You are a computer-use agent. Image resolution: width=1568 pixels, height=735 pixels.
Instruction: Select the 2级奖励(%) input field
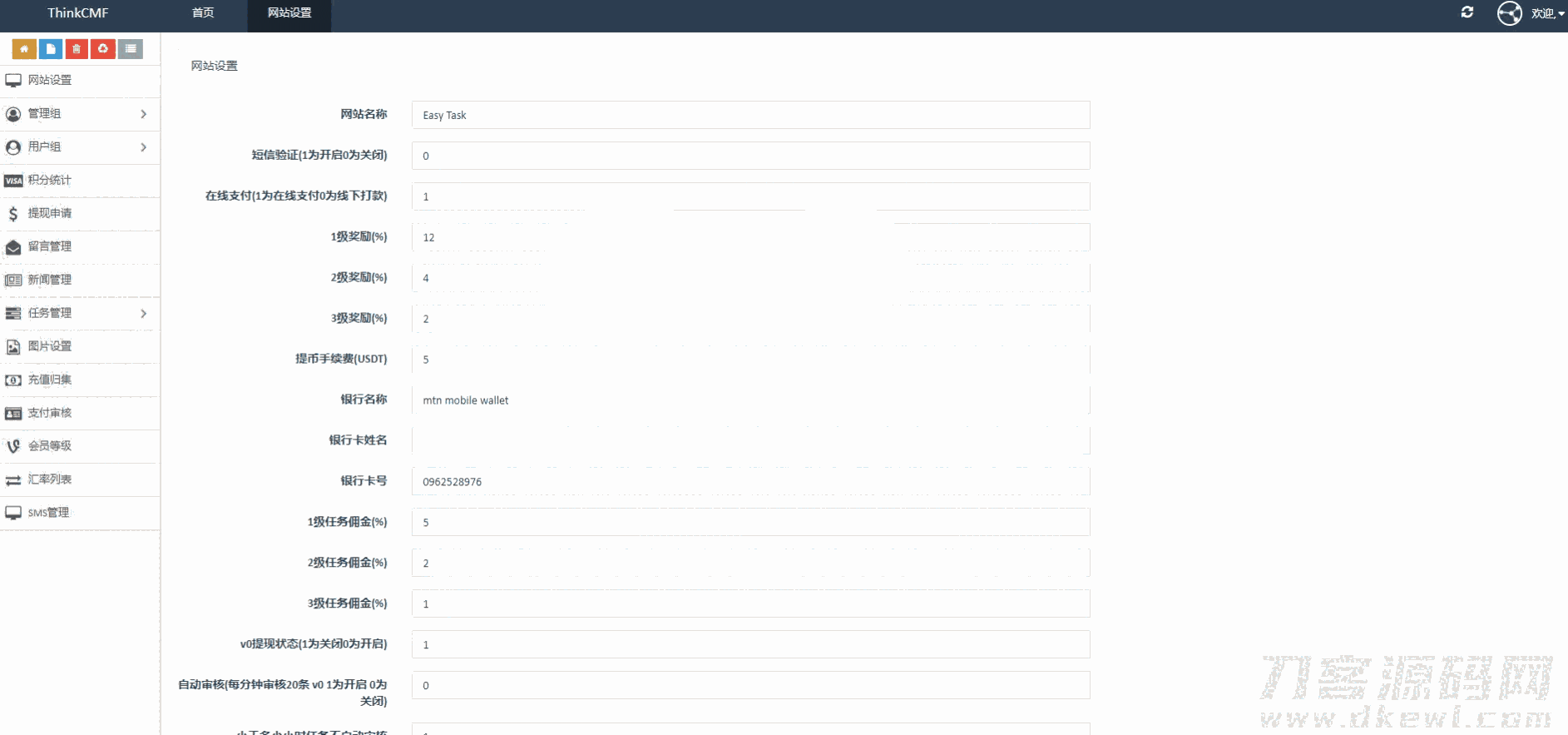click(x=751, y=278)
